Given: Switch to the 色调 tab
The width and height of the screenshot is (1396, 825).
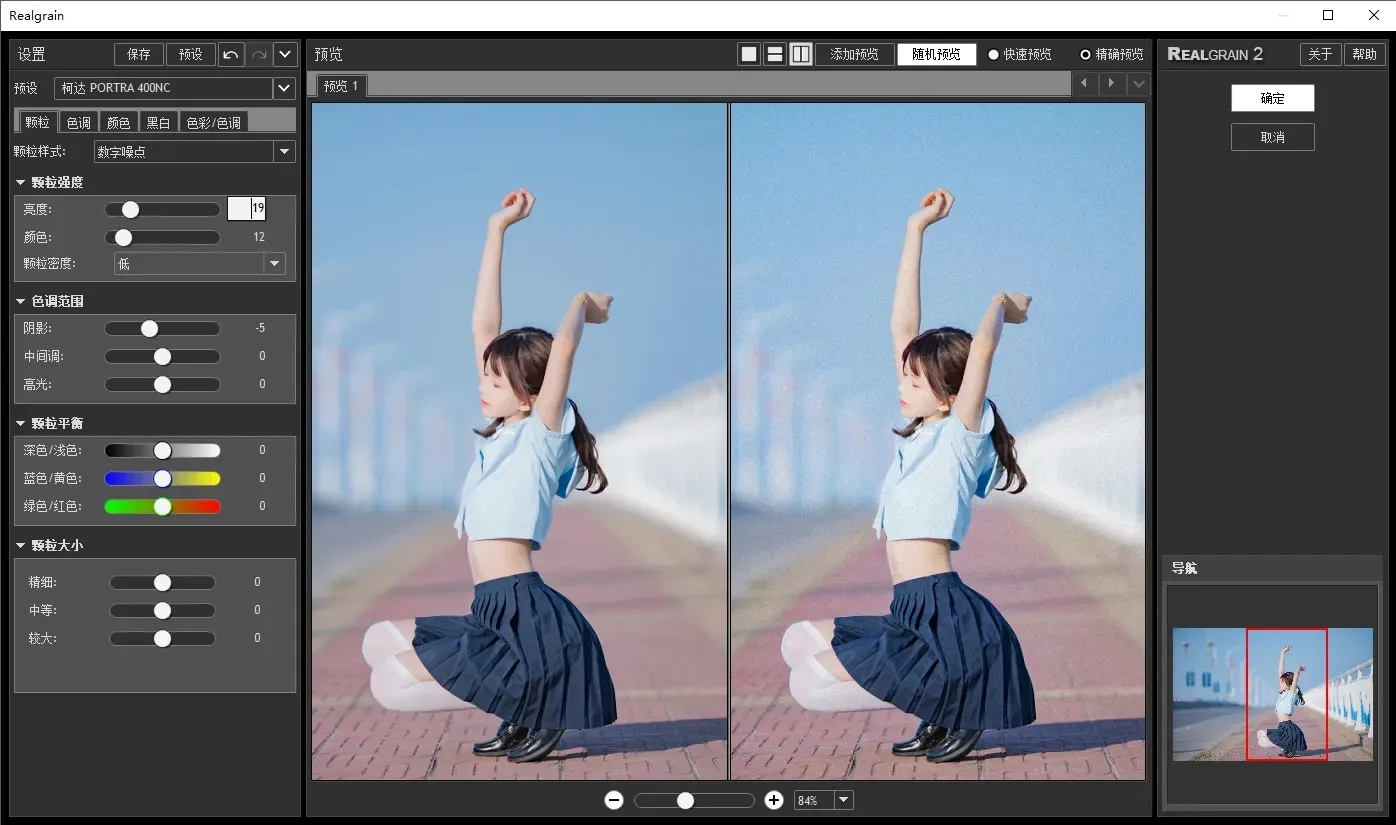Looking at the screenshot, I should (x=79, y=122).
